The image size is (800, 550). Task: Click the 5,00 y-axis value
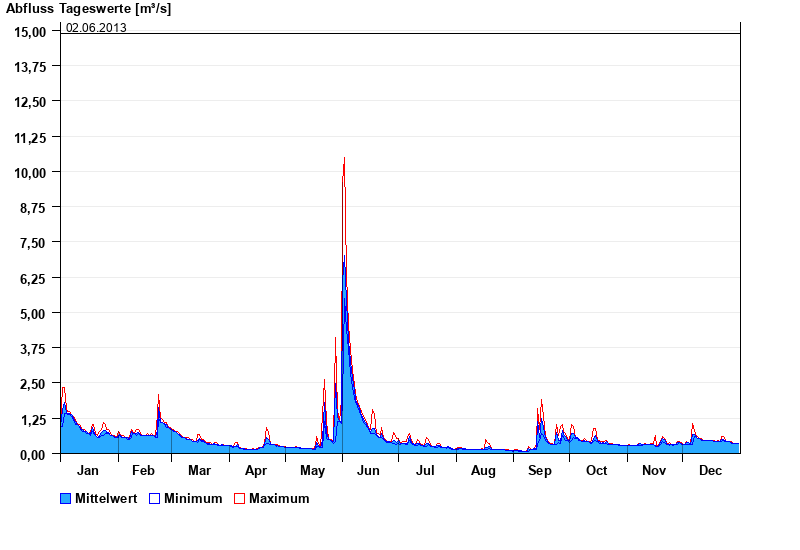pyautogui.click(x=33, y=313)
